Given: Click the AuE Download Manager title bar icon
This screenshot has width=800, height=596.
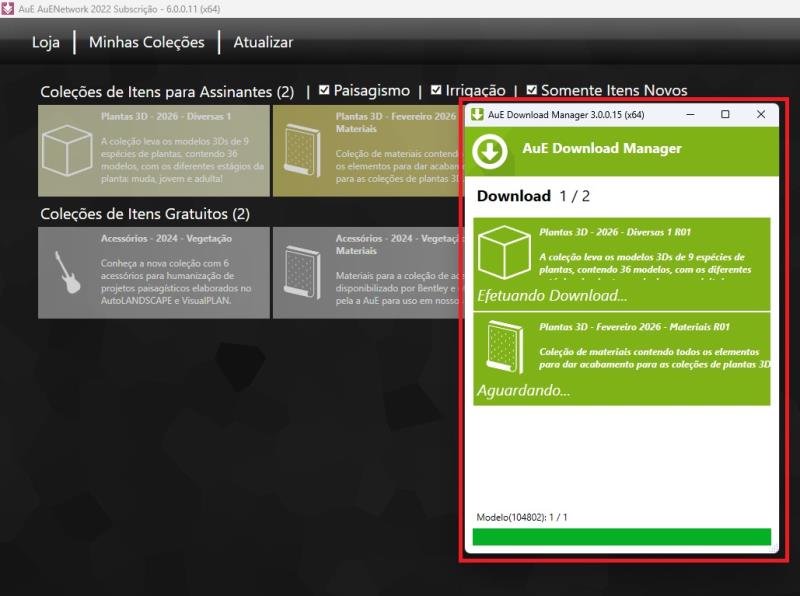Looking at the screenshot, I should click(x=478, y=115).
